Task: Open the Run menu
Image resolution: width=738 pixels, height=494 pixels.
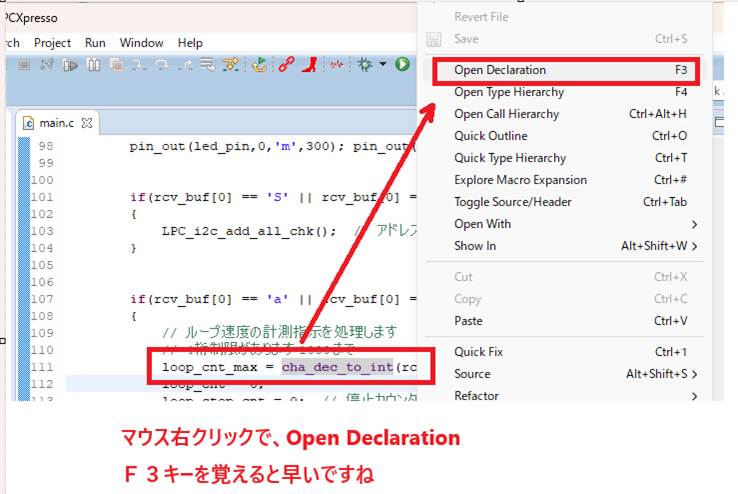Action: [x=95, y=43]
